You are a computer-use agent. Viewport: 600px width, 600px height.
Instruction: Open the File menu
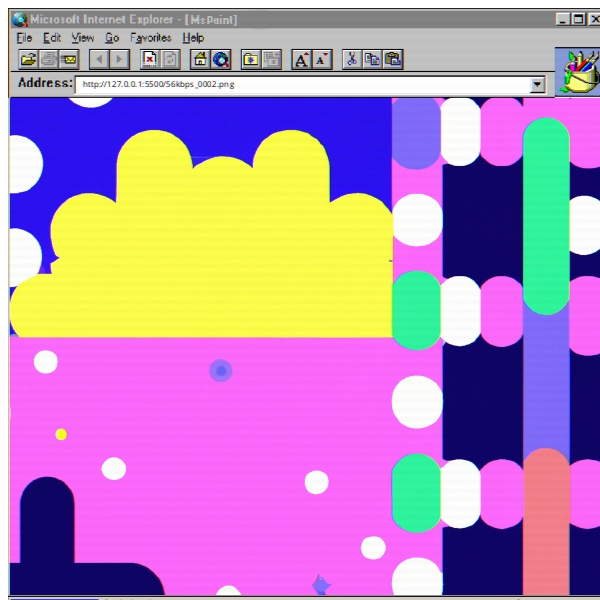(x=24, y=38)
